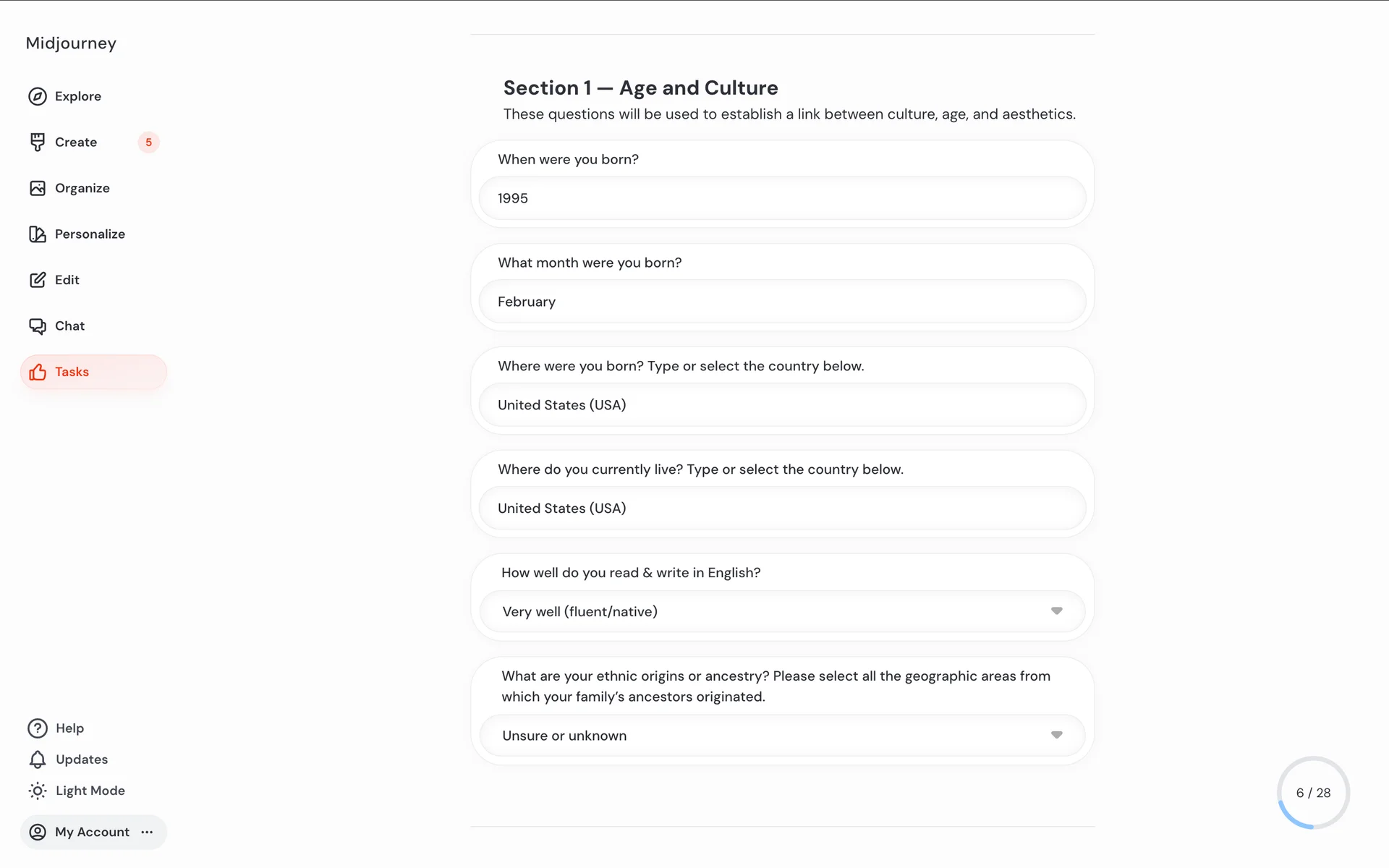The image size is (1389, 868).
Task: Click the birth month February field
Action: click(x=781, y=302)
